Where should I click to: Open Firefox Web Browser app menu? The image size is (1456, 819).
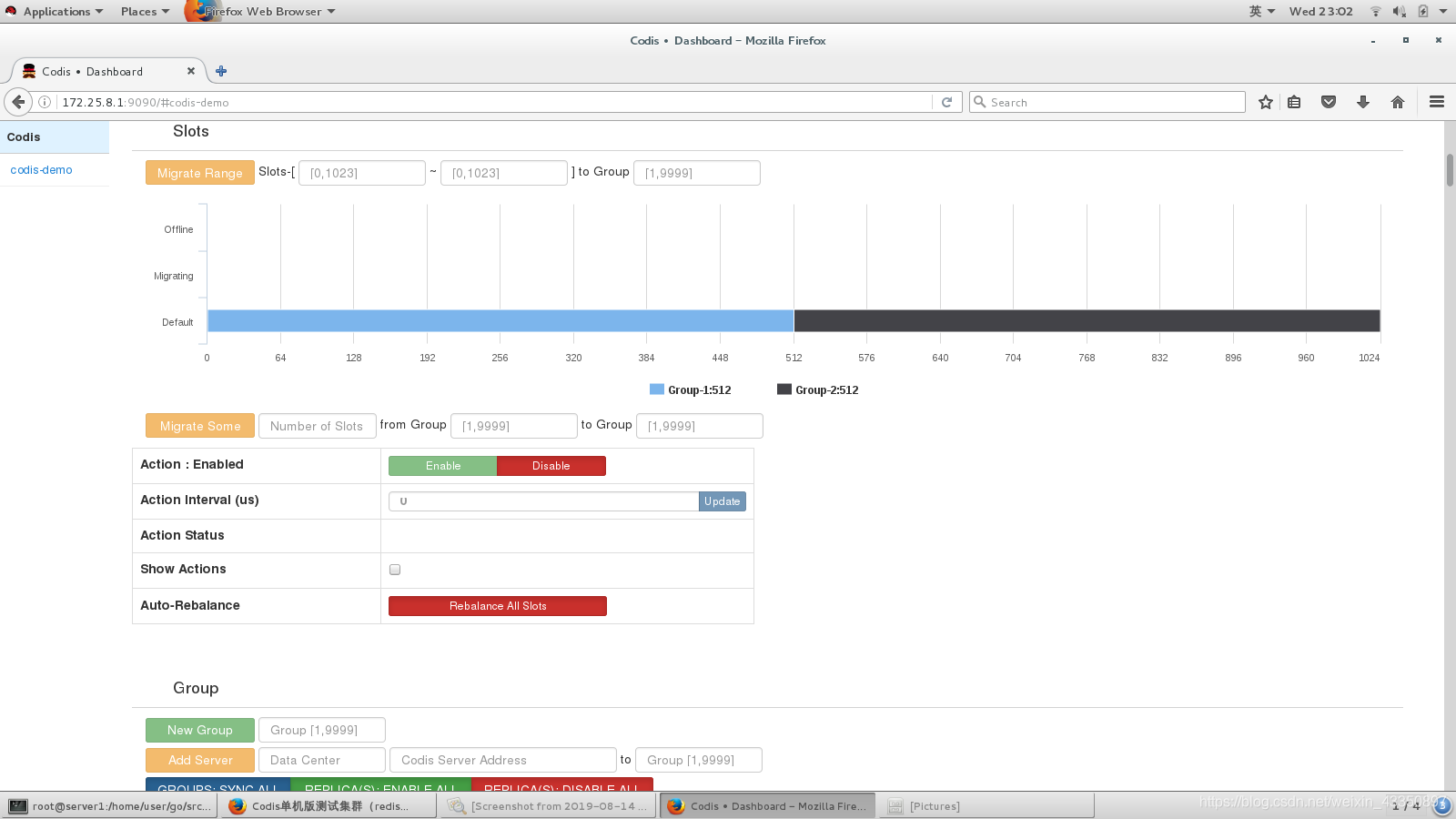pyautogui.click(x=261, y=11)
